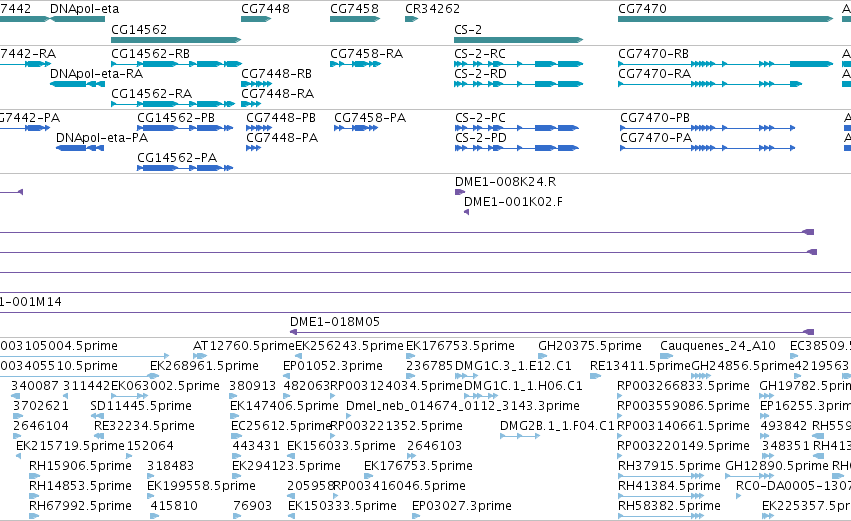The height and width of the screenshot is (521, 851).
Task: Select the CG7448 gene label
Action: [x=265, y=9]
